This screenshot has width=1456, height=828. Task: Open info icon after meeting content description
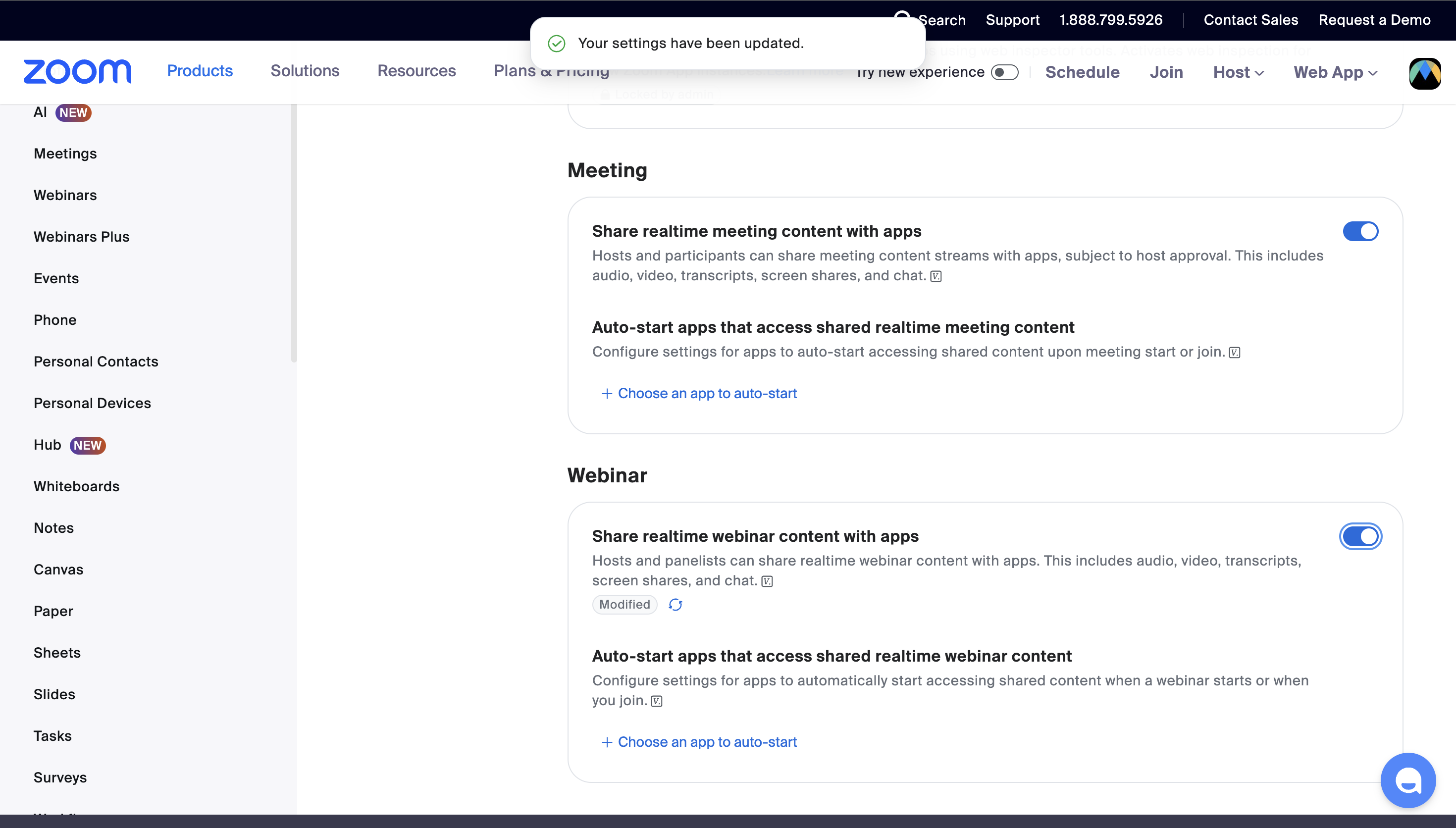coord(936,276)
